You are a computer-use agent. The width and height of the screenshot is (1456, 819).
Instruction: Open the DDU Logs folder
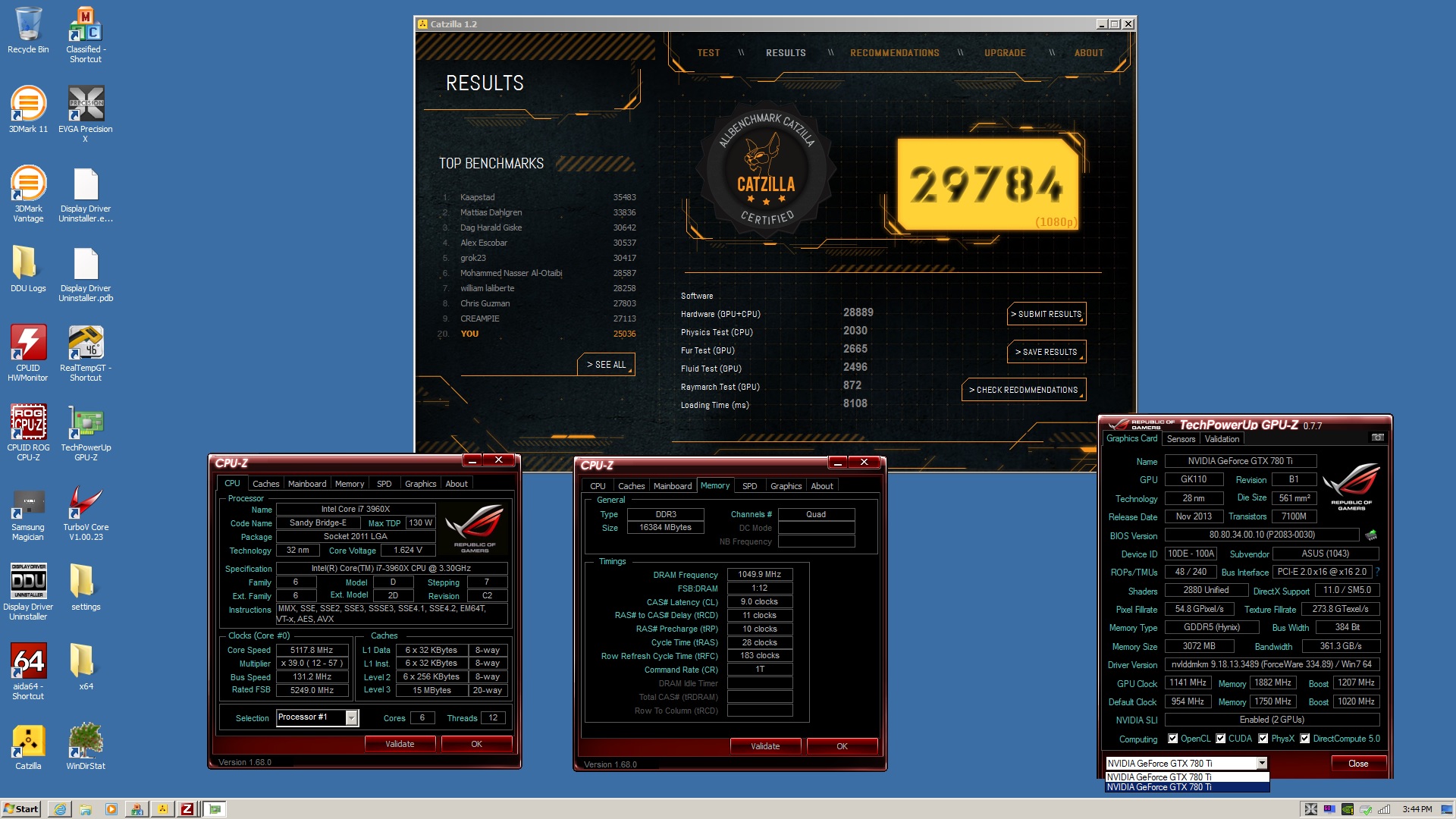(x=28, y=269)
